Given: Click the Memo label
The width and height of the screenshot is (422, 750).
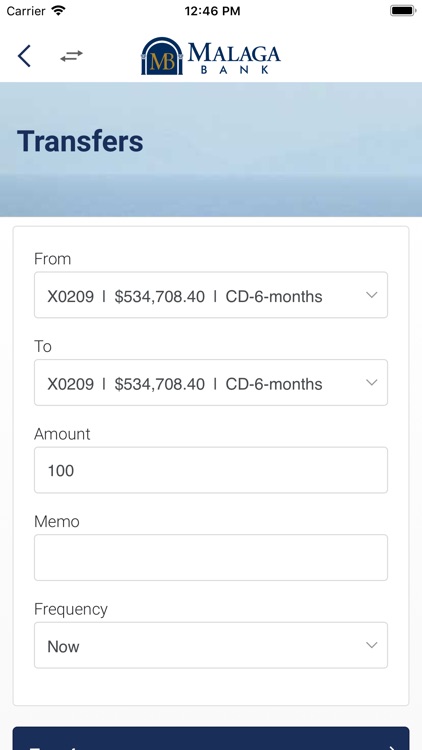Looking at the screenshot, I should (57, 521).
